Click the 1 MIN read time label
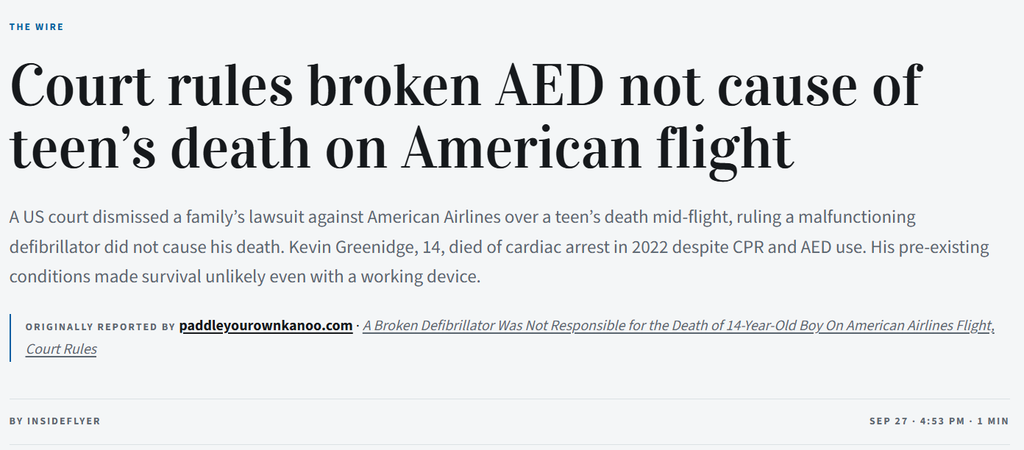 (x=993, y=421)
